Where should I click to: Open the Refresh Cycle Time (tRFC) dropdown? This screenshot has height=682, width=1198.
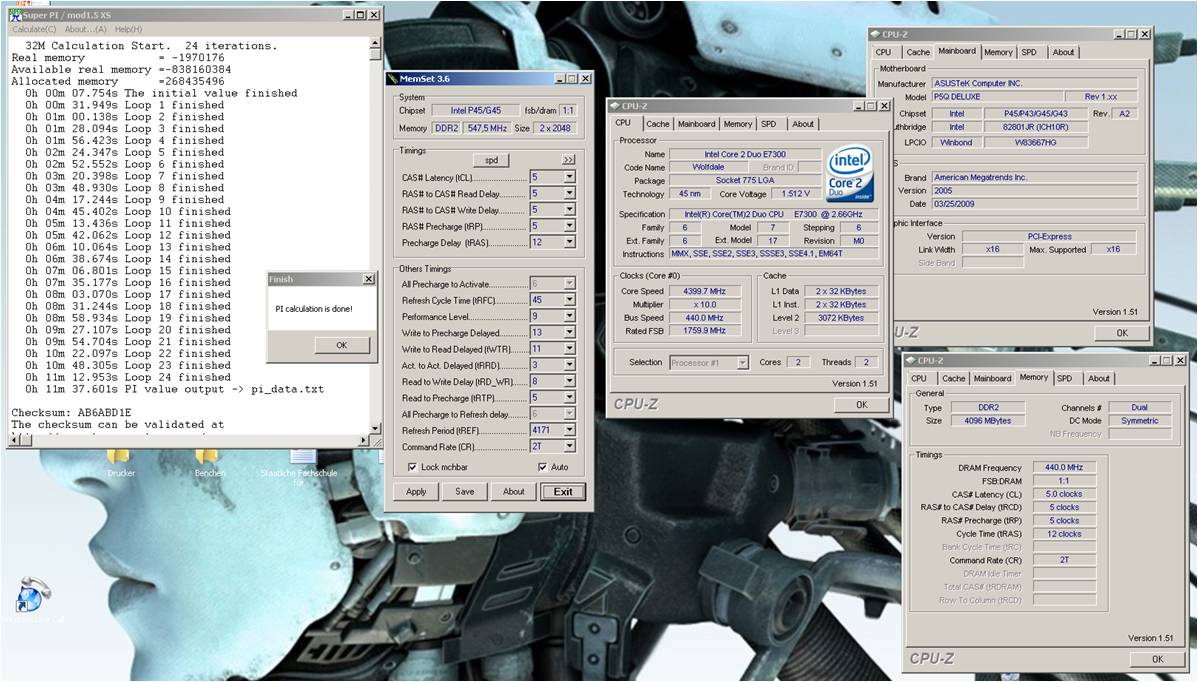pos(569,300)
